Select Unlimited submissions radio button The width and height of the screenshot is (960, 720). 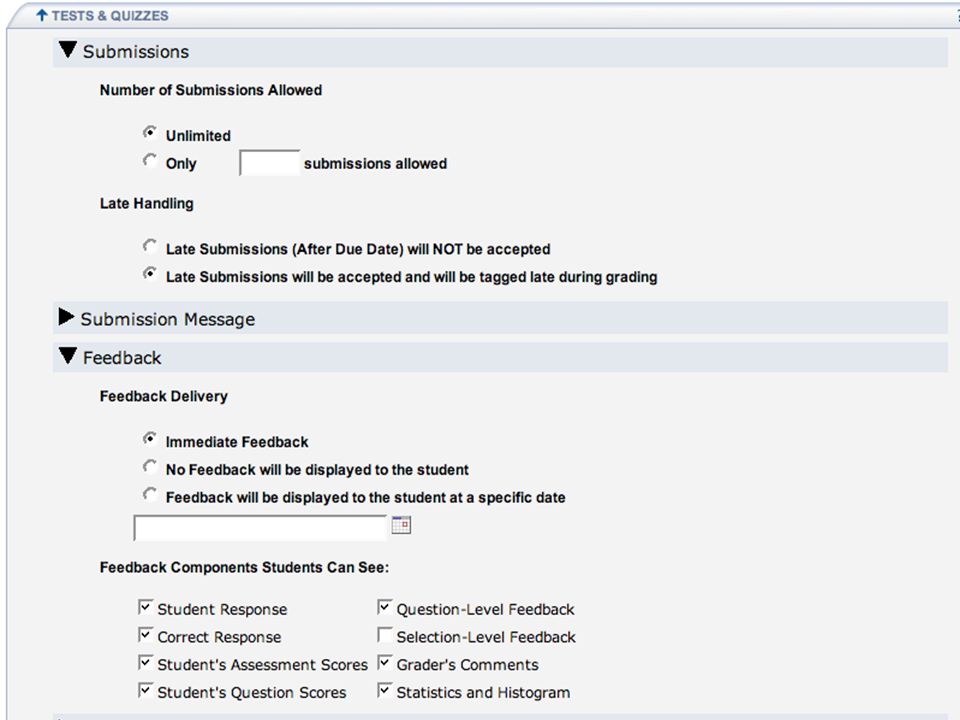(x=149, y=132)
